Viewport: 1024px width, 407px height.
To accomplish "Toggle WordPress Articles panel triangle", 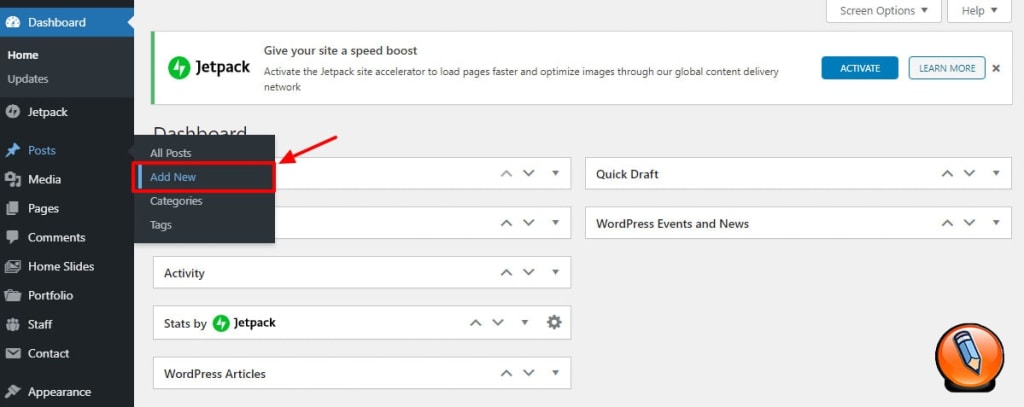I will [555, 372].
